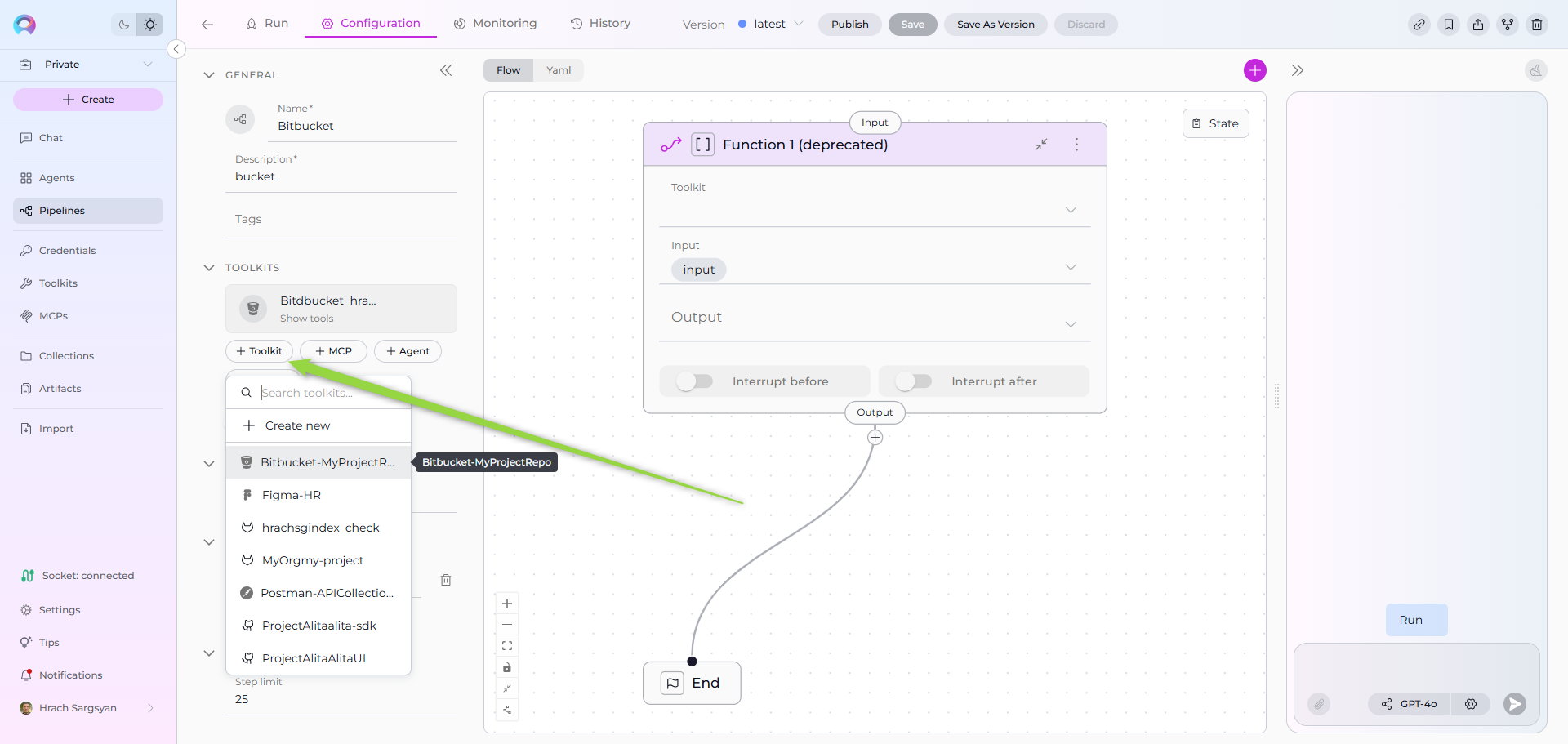The height and width of the screenshot is (744, 1568).
Task: Click the purple add node plus button
Action: click(x=1254, y=70)
